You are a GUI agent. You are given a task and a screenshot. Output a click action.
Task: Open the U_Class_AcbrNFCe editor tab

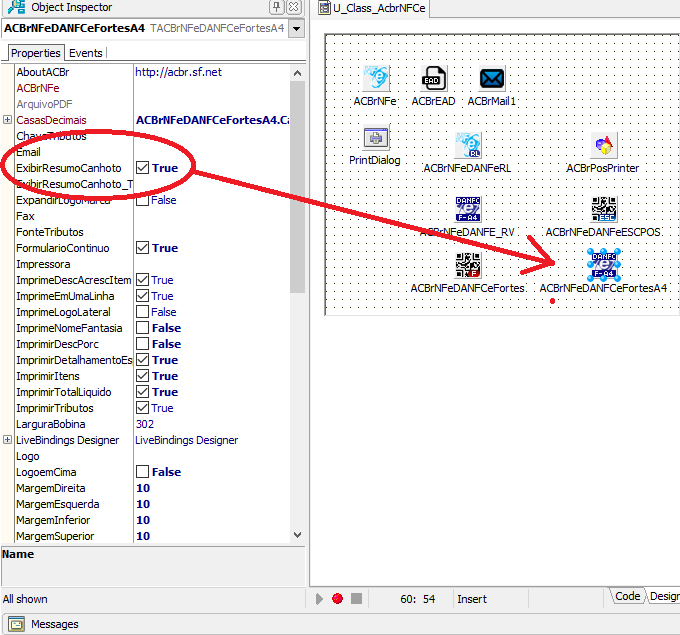[x=373, y=8]
